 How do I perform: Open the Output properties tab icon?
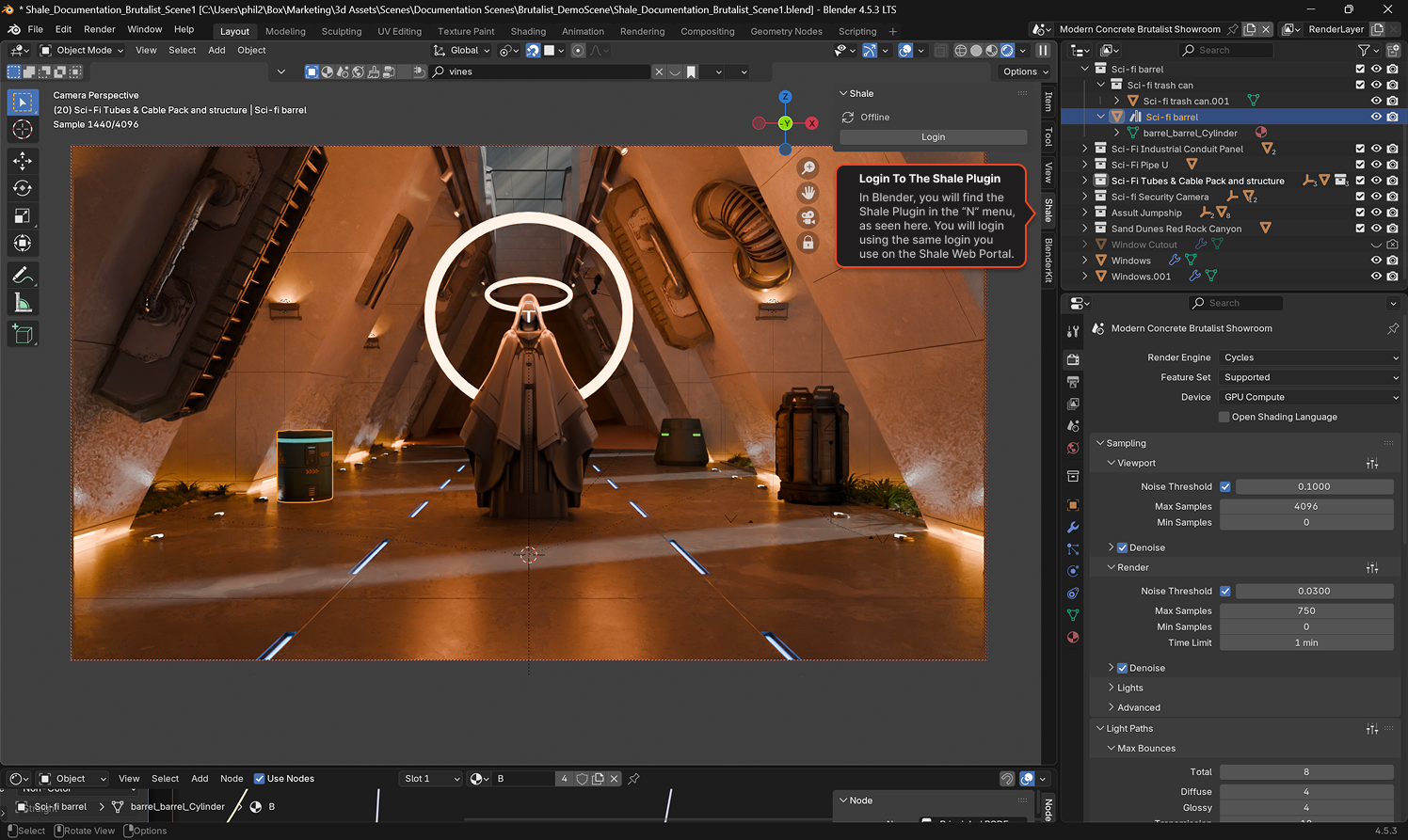(1073, 382)
